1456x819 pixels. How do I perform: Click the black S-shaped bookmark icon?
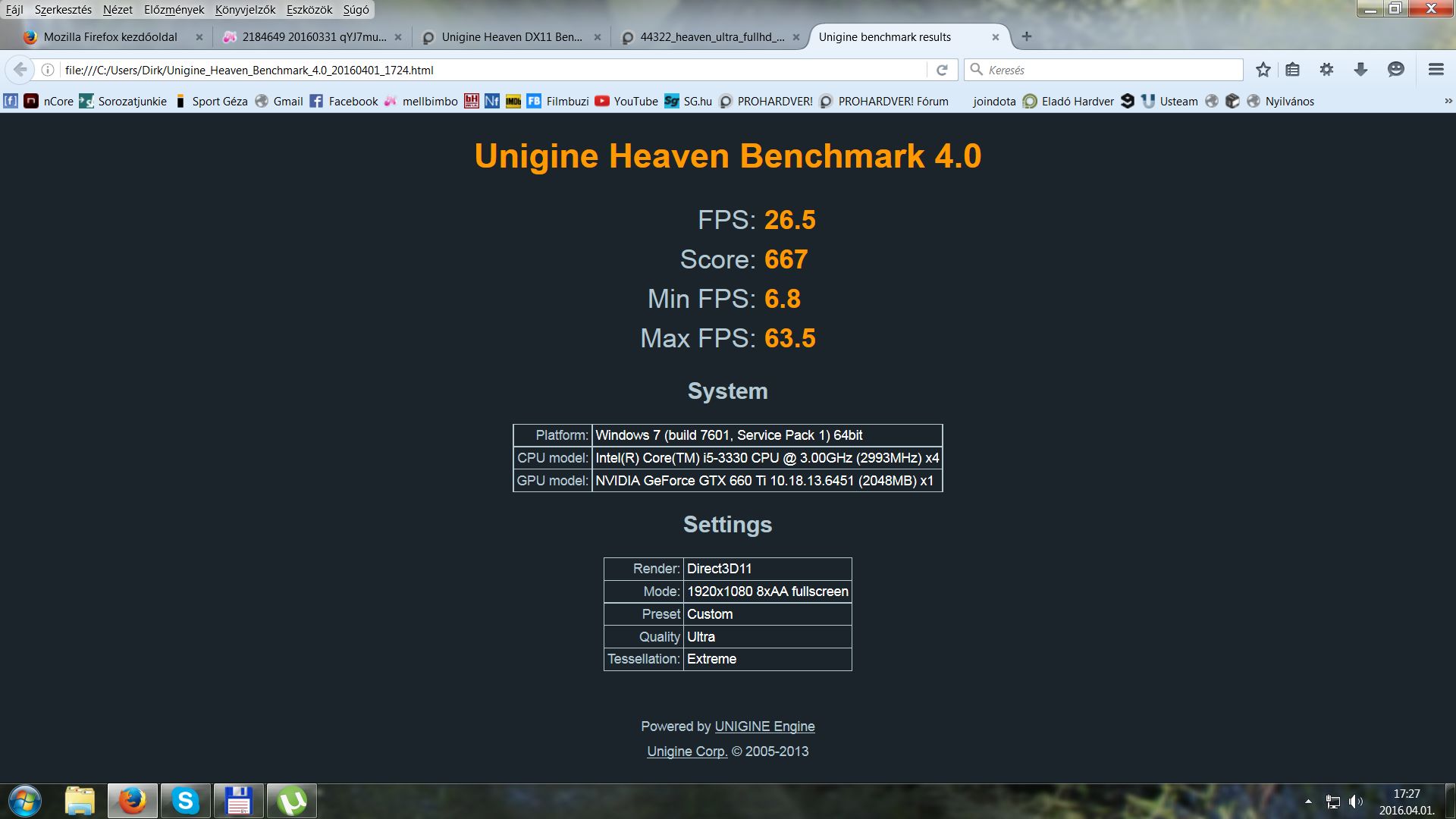[x=1128, y=101]
